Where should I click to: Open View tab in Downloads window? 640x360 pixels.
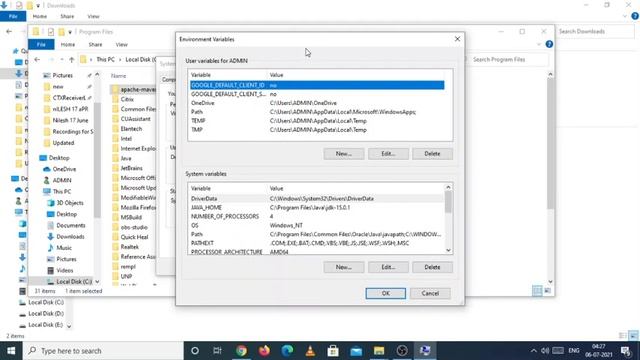pyautogui.click(x=93, y=16)
